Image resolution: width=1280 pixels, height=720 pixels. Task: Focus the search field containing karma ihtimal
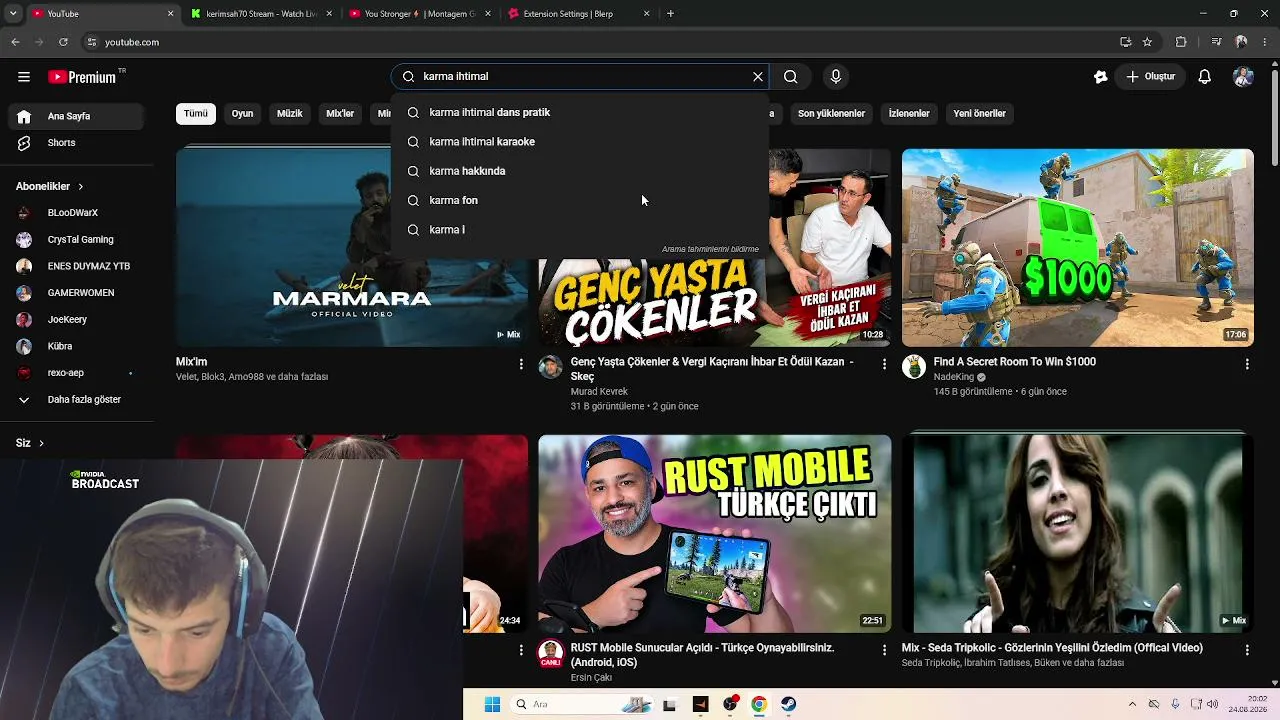(x=581, y=77)
